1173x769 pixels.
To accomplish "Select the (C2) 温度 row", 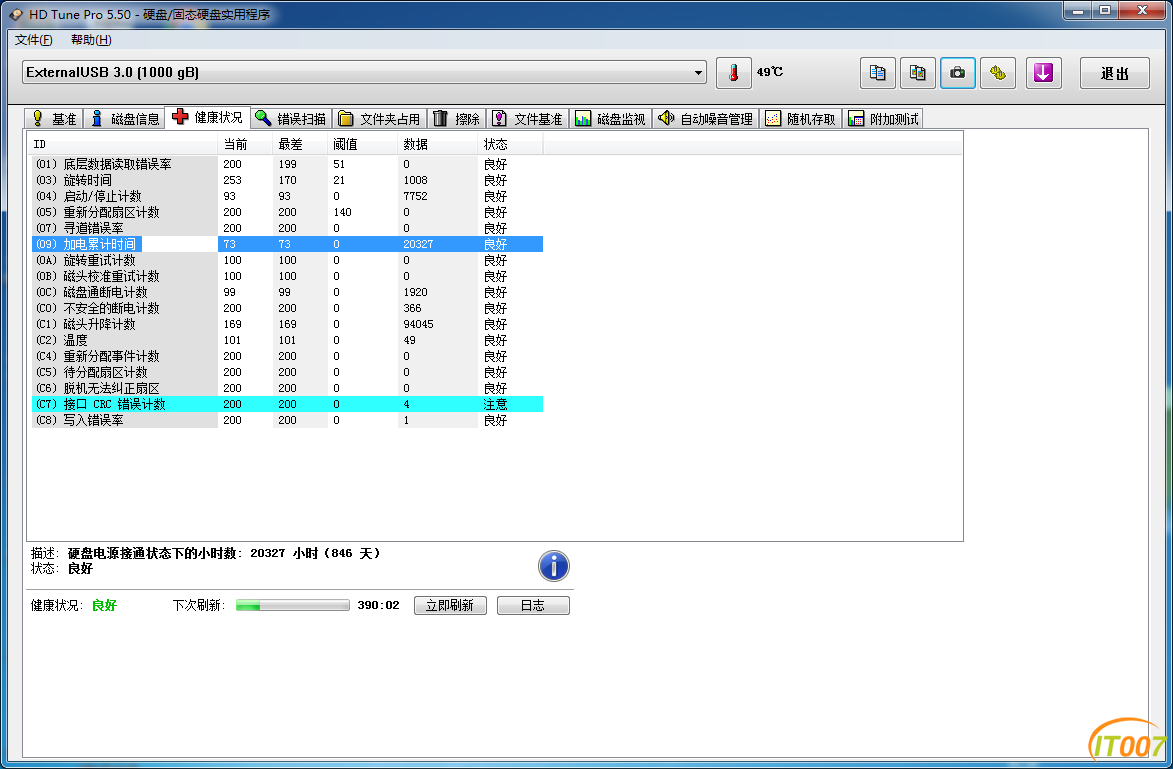I will [287, 340].
